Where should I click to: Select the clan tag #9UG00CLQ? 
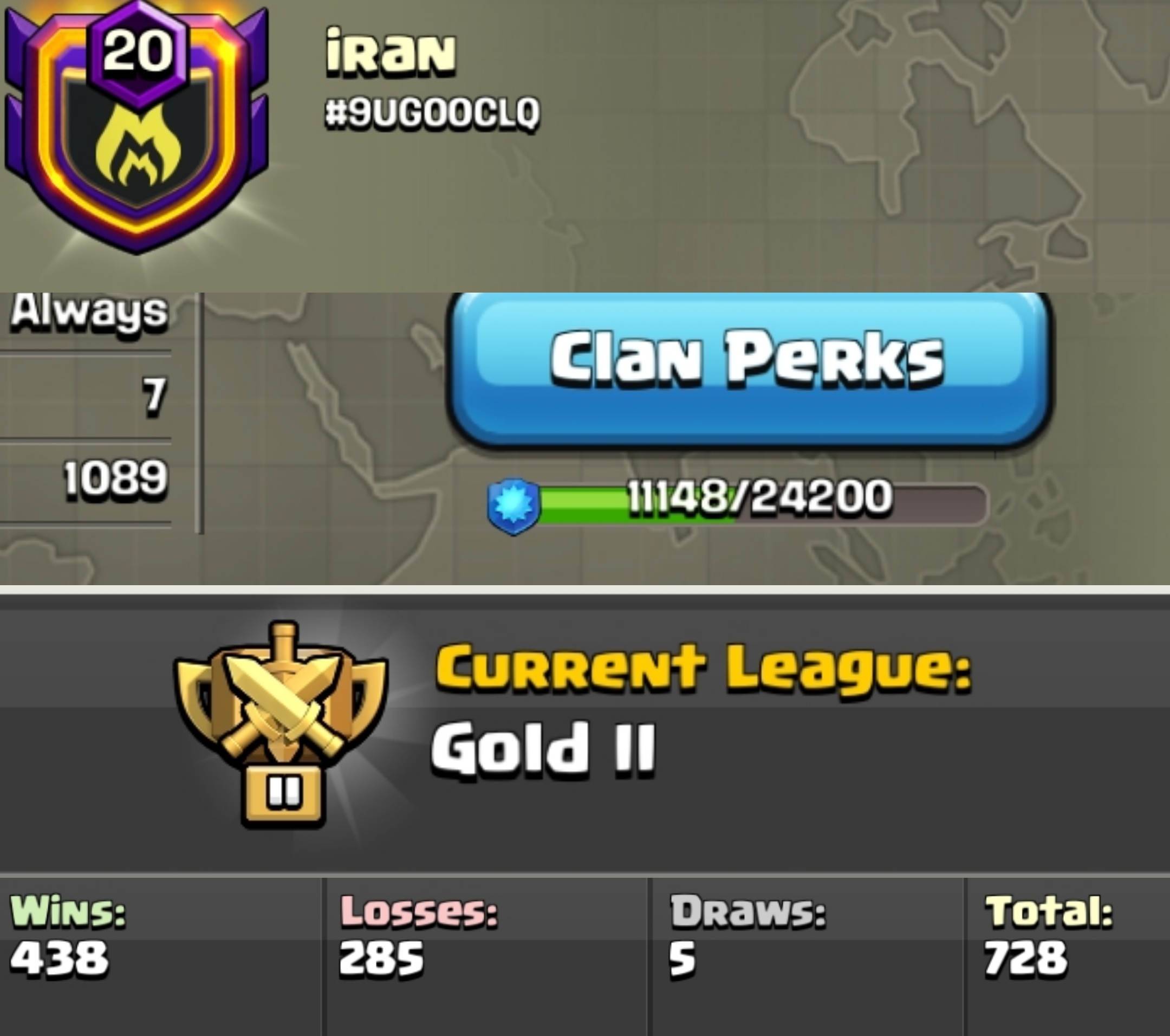432,113
